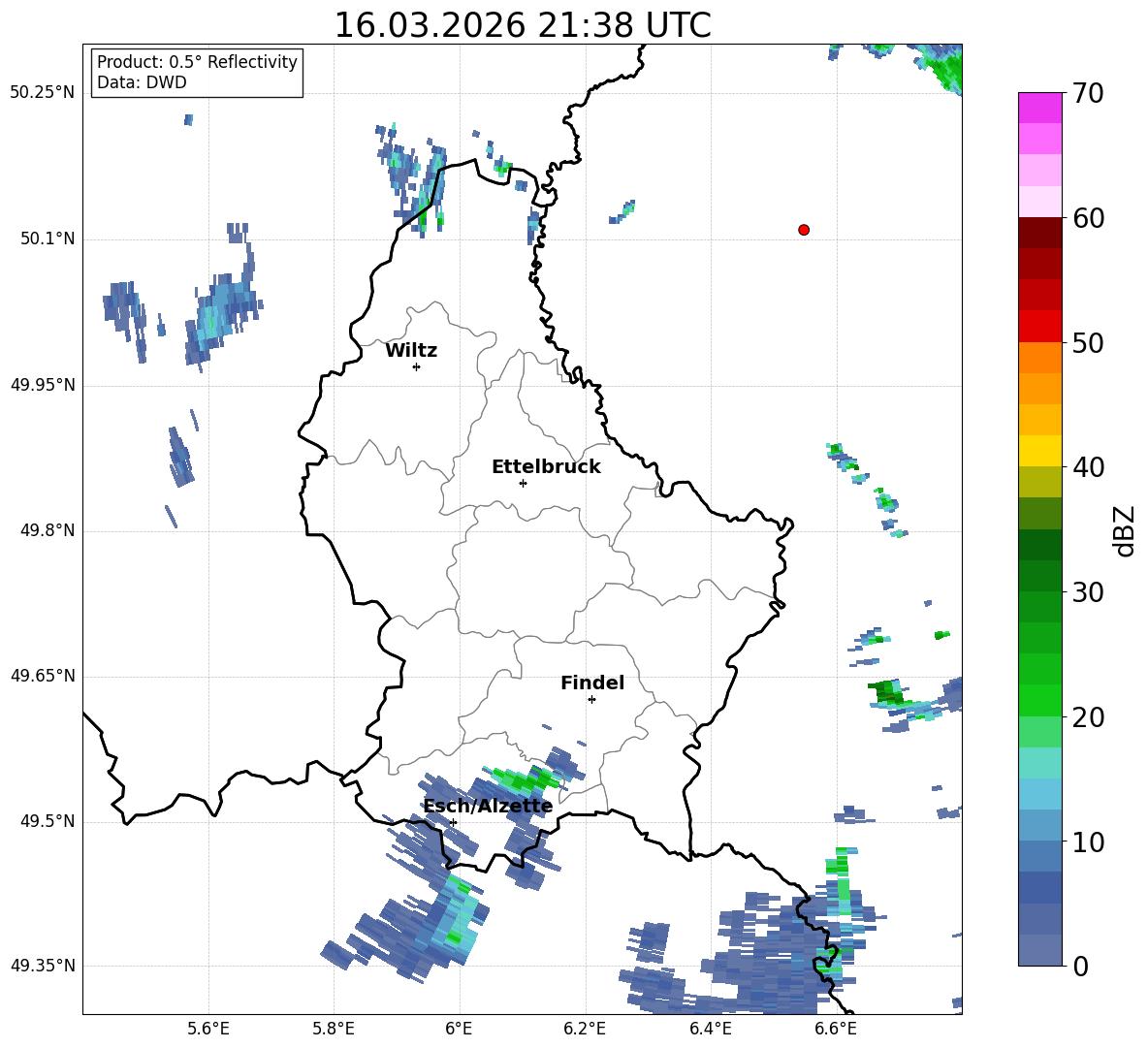Click the title '16.03.2026 21:38 UTC'
The width and height of the screenshot is (1148, 1048).
pos(523,25)
